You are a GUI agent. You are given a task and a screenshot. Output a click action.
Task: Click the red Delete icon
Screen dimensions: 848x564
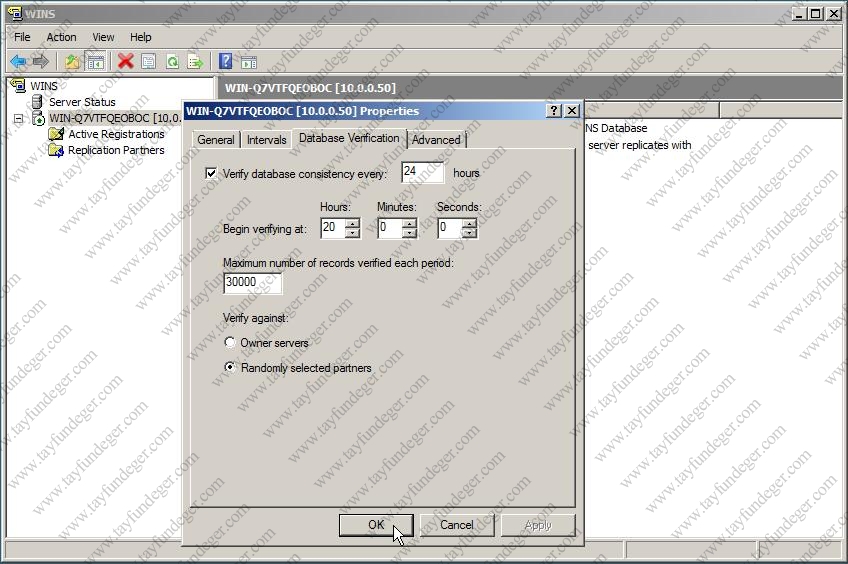125,61
